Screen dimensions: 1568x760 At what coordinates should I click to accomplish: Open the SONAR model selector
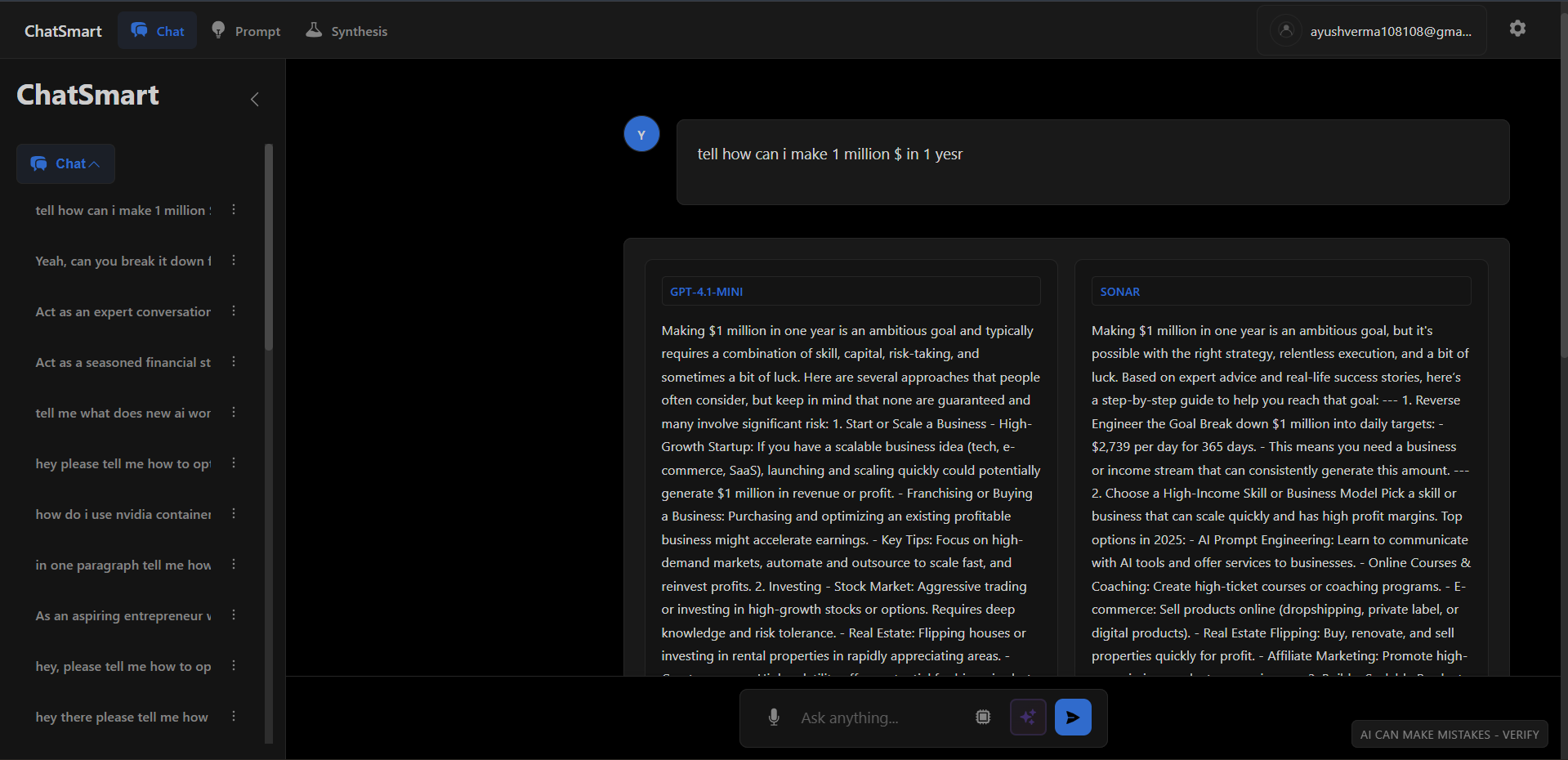(1280, 291)
